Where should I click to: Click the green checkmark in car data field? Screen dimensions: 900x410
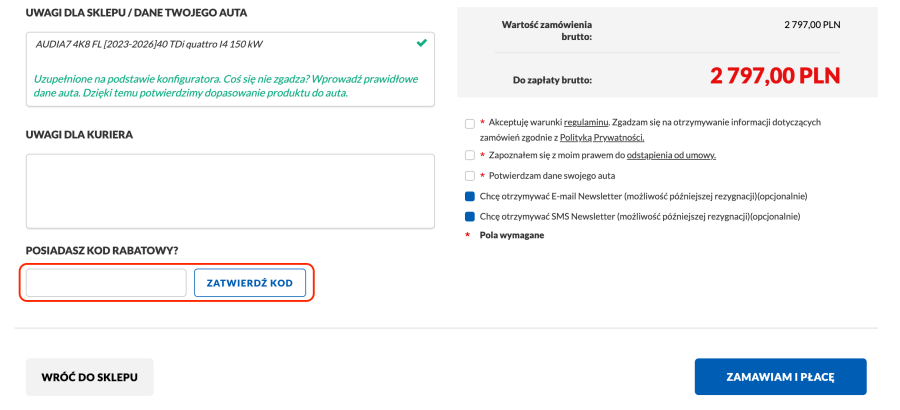422,43
